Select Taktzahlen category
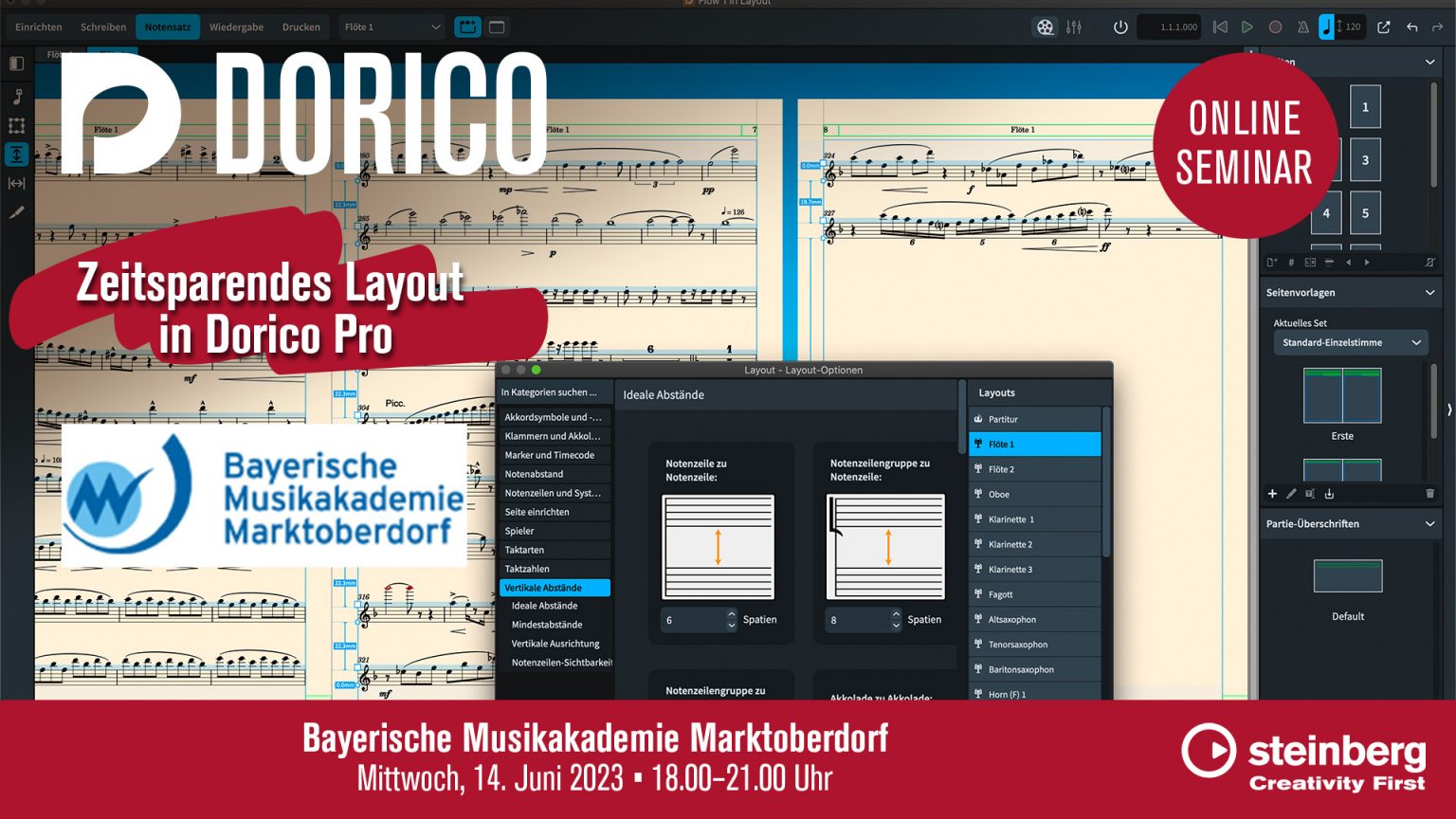The image size is (1456, 819). tap(555, 569)
